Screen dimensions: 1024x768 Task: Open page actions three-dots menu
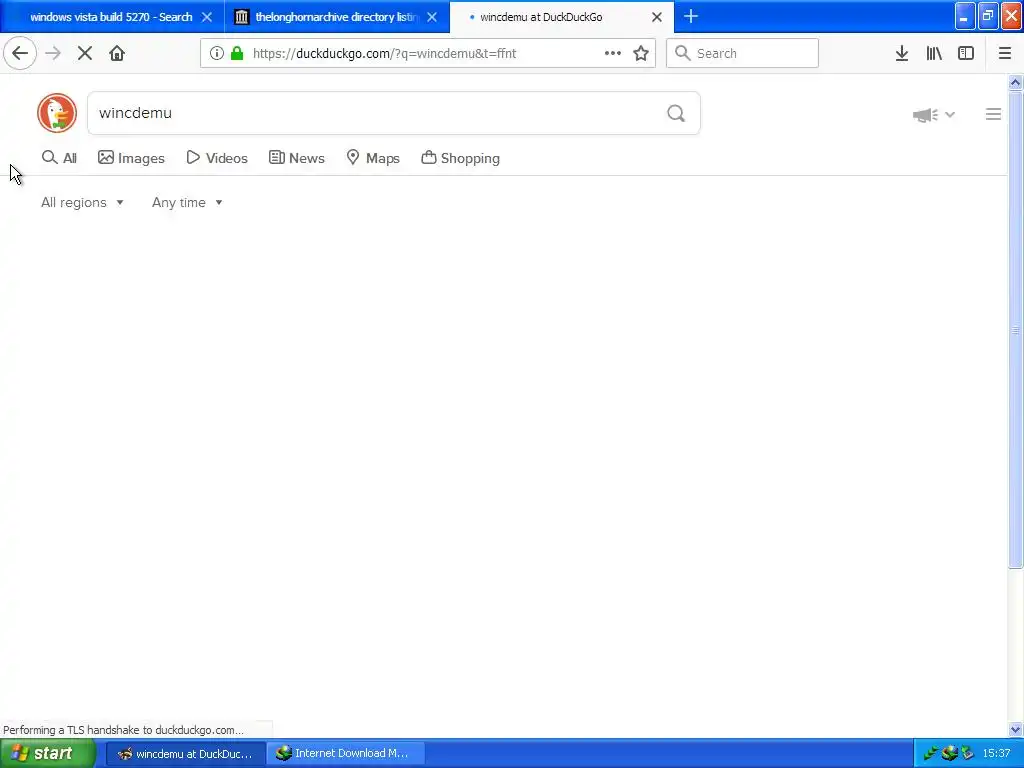[x=612, y=53]
